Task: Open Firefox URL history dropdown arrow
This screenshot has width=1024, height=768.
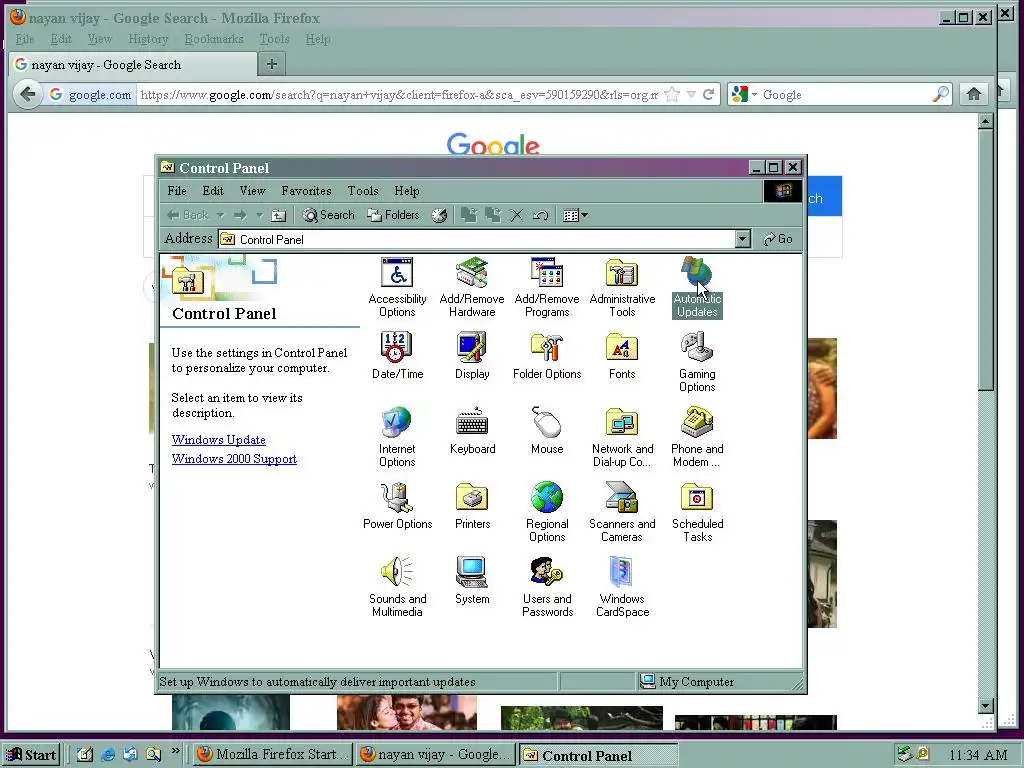Action: pos(691,95)
